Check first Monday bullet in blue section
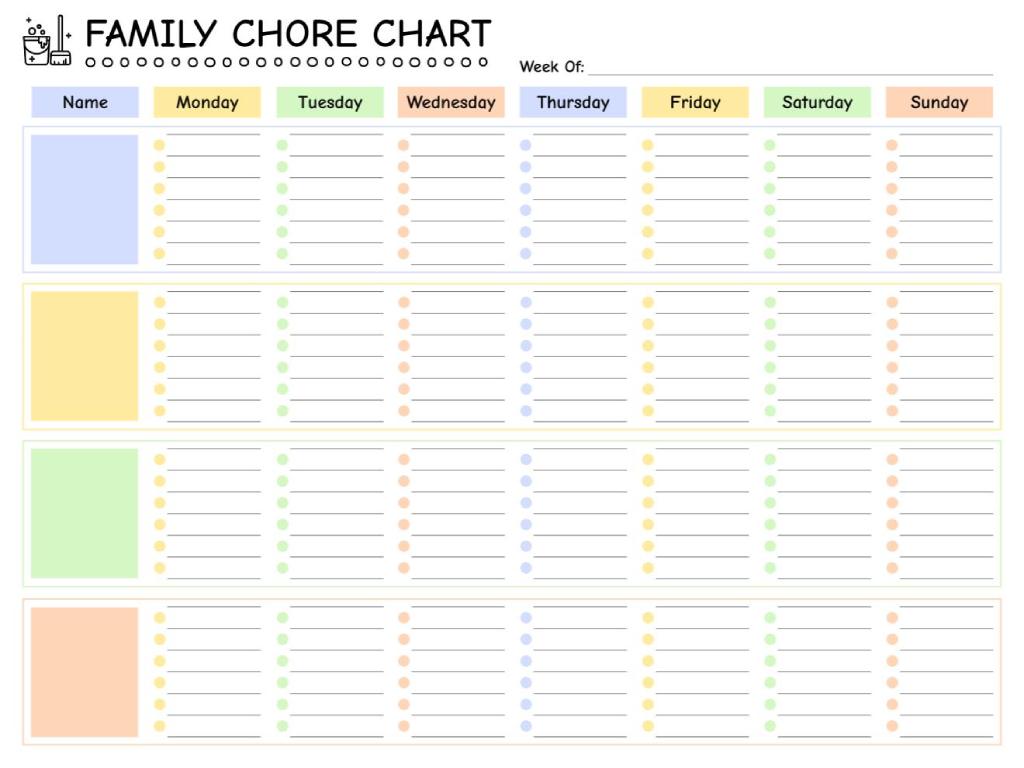The width and height of the screenshot is (1024, 768). coord(159,145)
